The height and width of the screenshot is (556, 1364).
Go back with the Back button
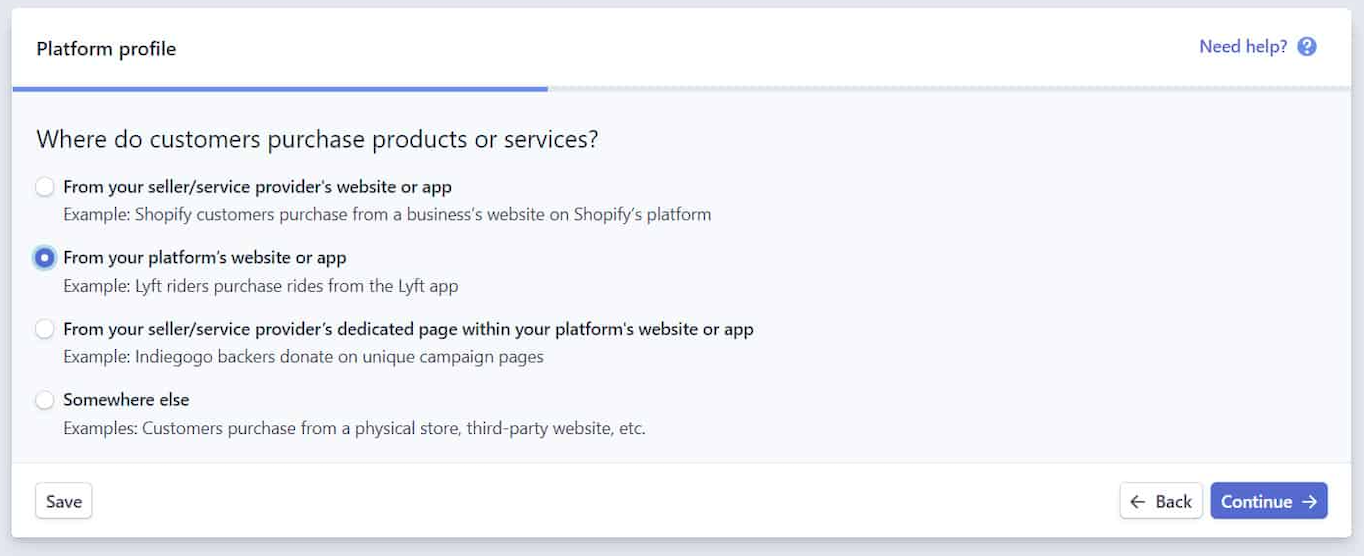(x=1161, y=501)
